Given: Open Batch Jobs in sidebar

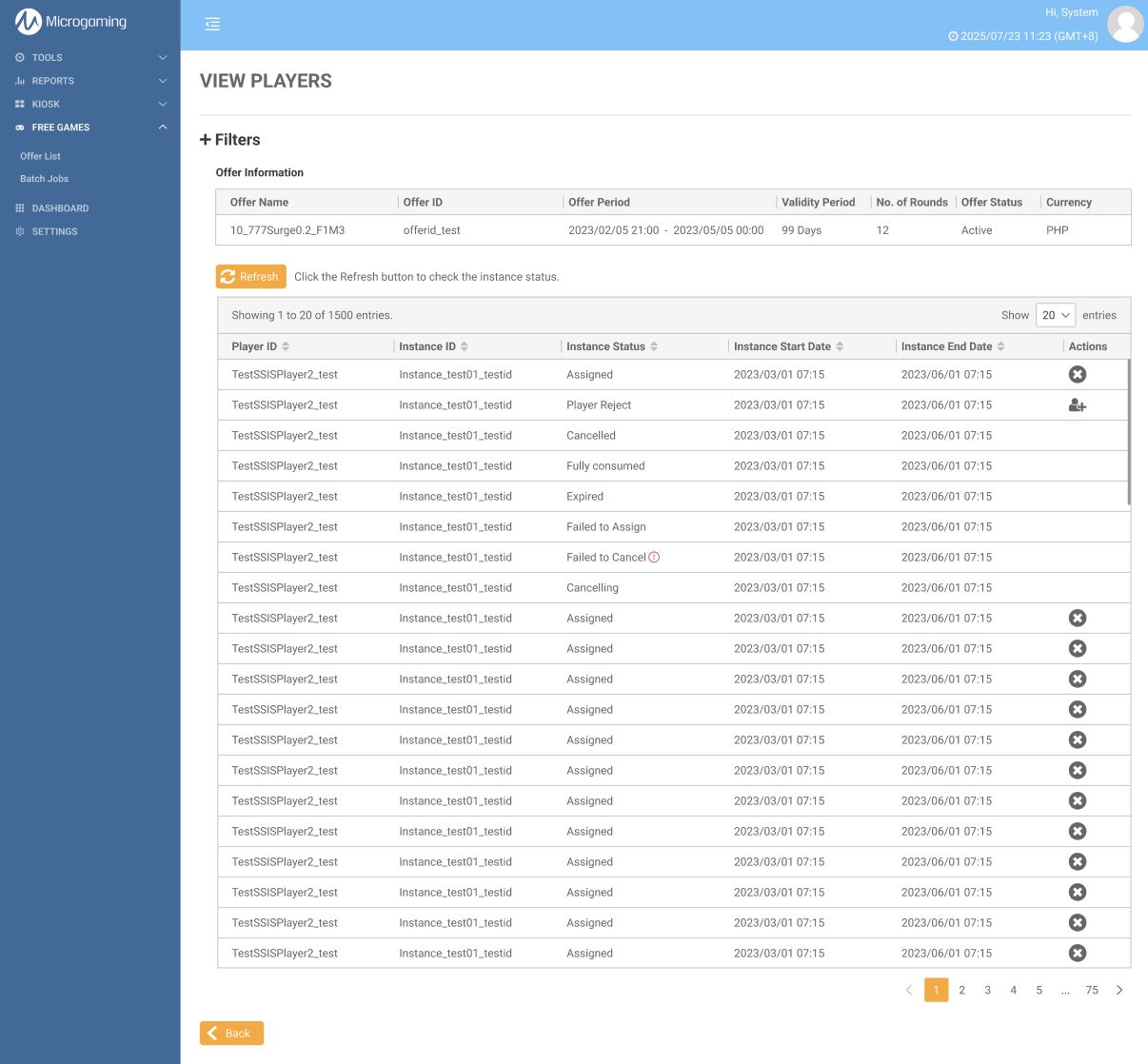Looking at the screenshot, I should pyautogui.click(x=44, y=179).
